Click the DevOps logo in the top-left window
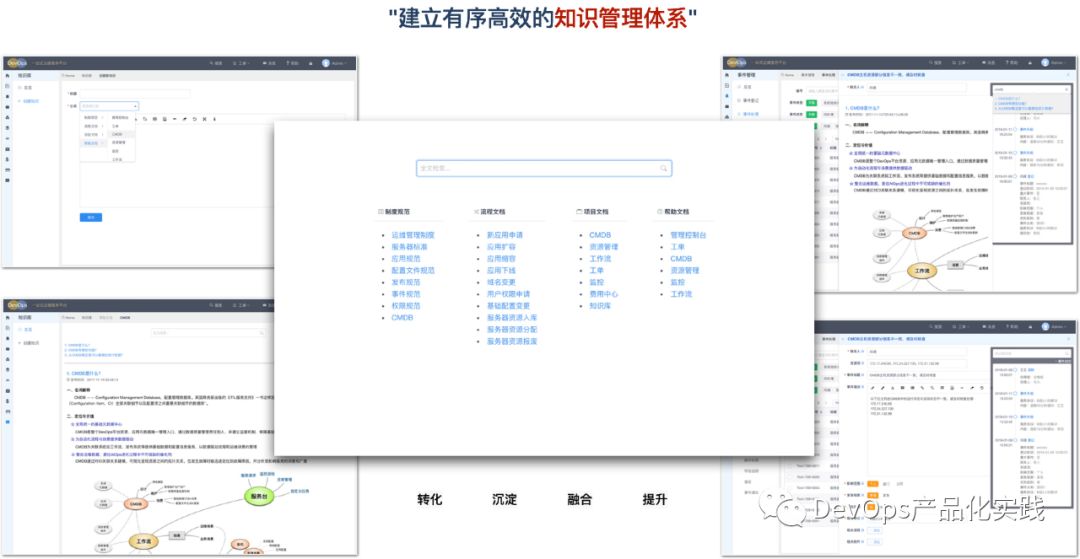Image resolution: width=1080 pixels, height=559 pixels. click(17, 63)
